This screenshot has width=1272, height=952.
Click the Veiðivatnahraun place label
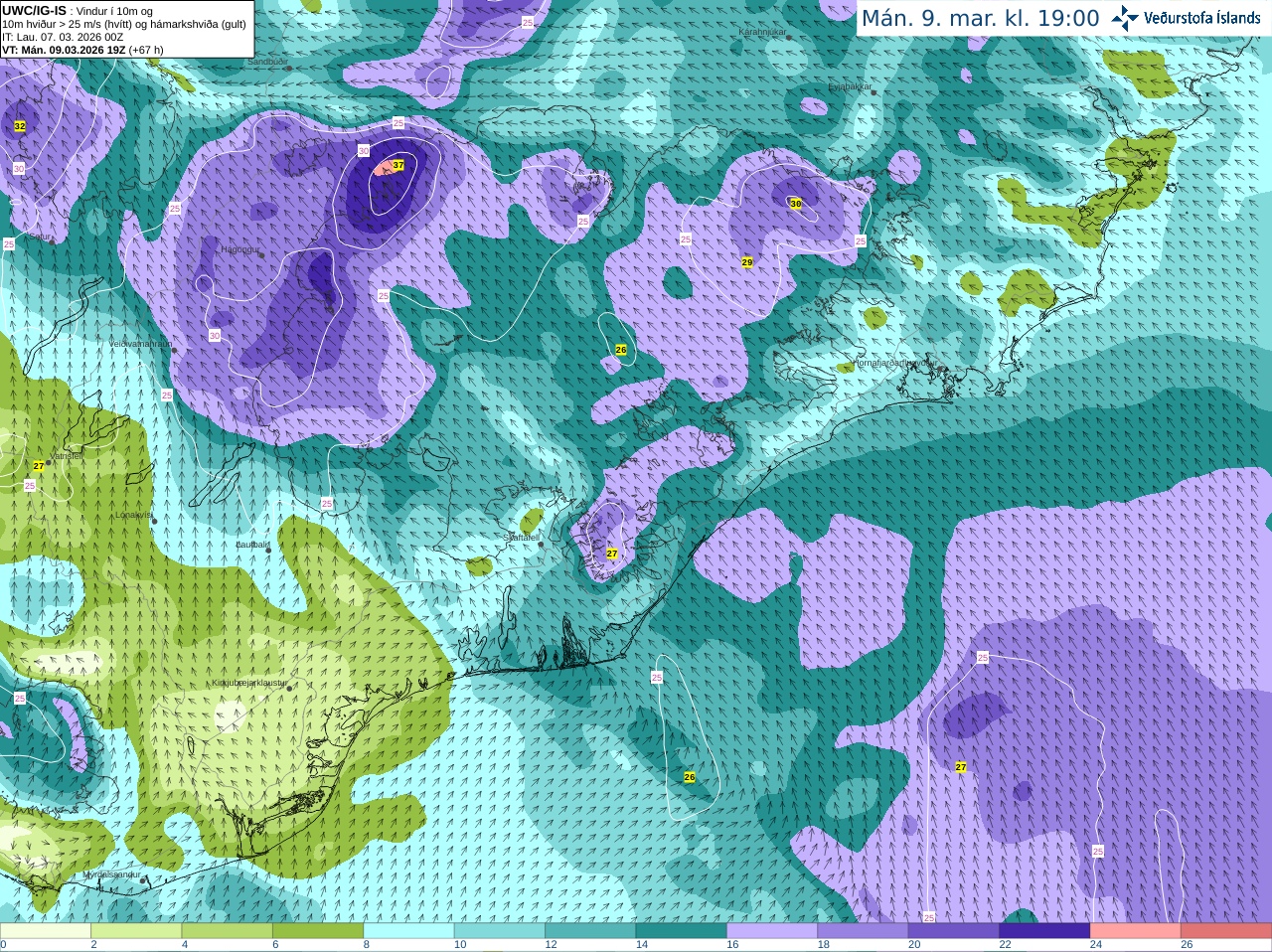coord(140,343)
